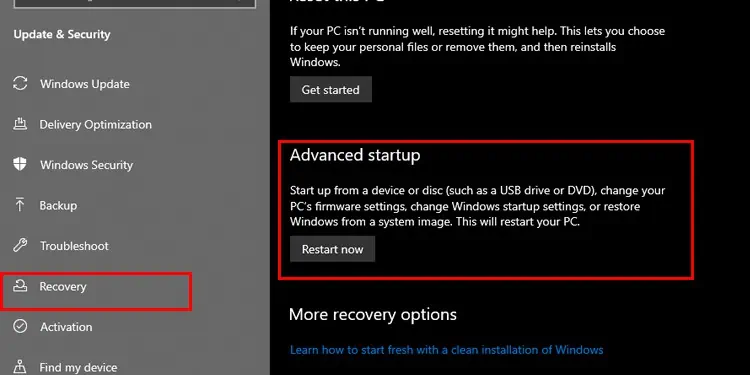This screenshot has width=750, height=375.
Task: Click the Find my device person icon
Action: tap(20, 366)
